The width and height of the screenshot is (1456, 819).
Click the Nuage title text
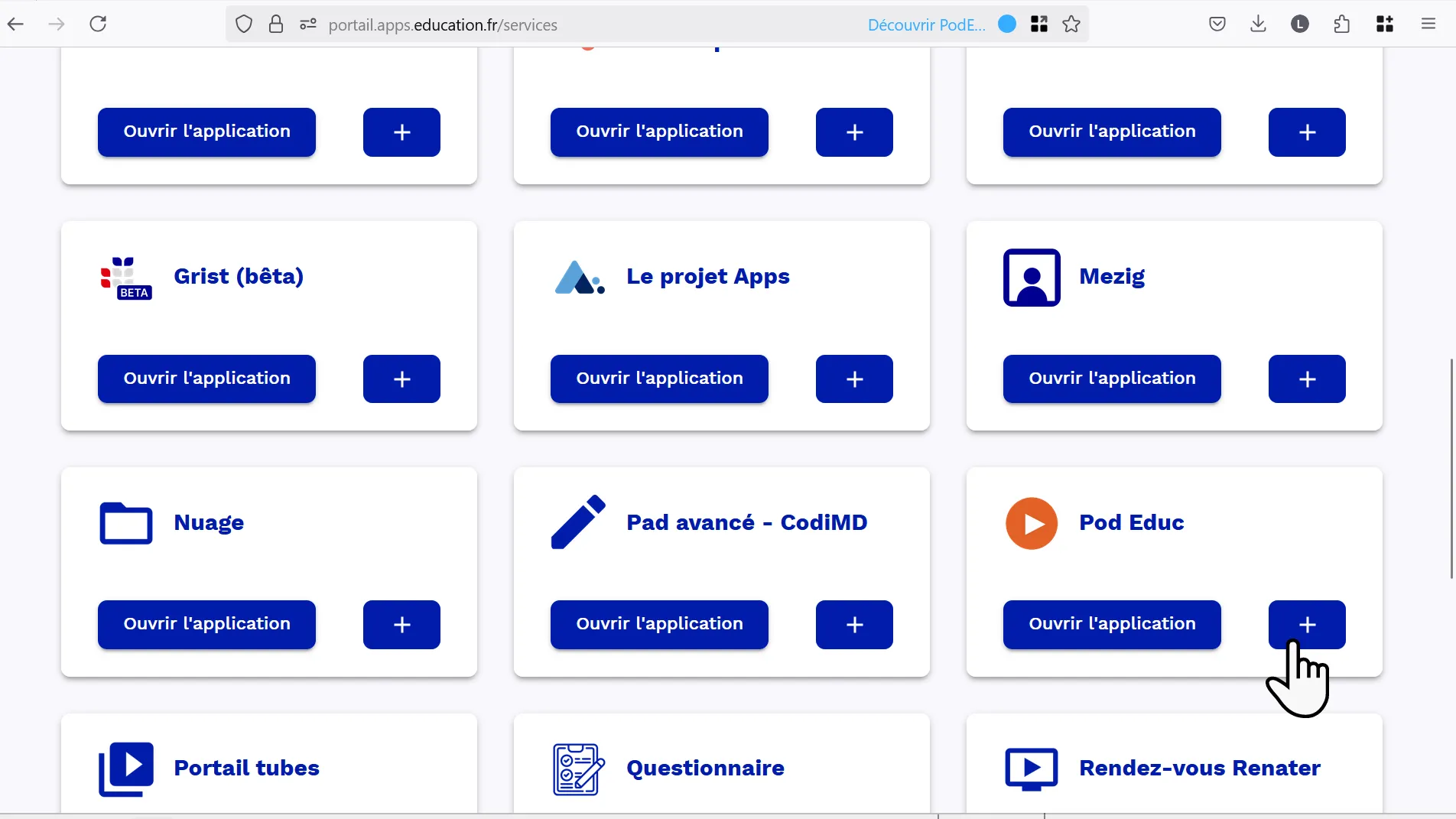pyautogui.click(x=209, y=522)
